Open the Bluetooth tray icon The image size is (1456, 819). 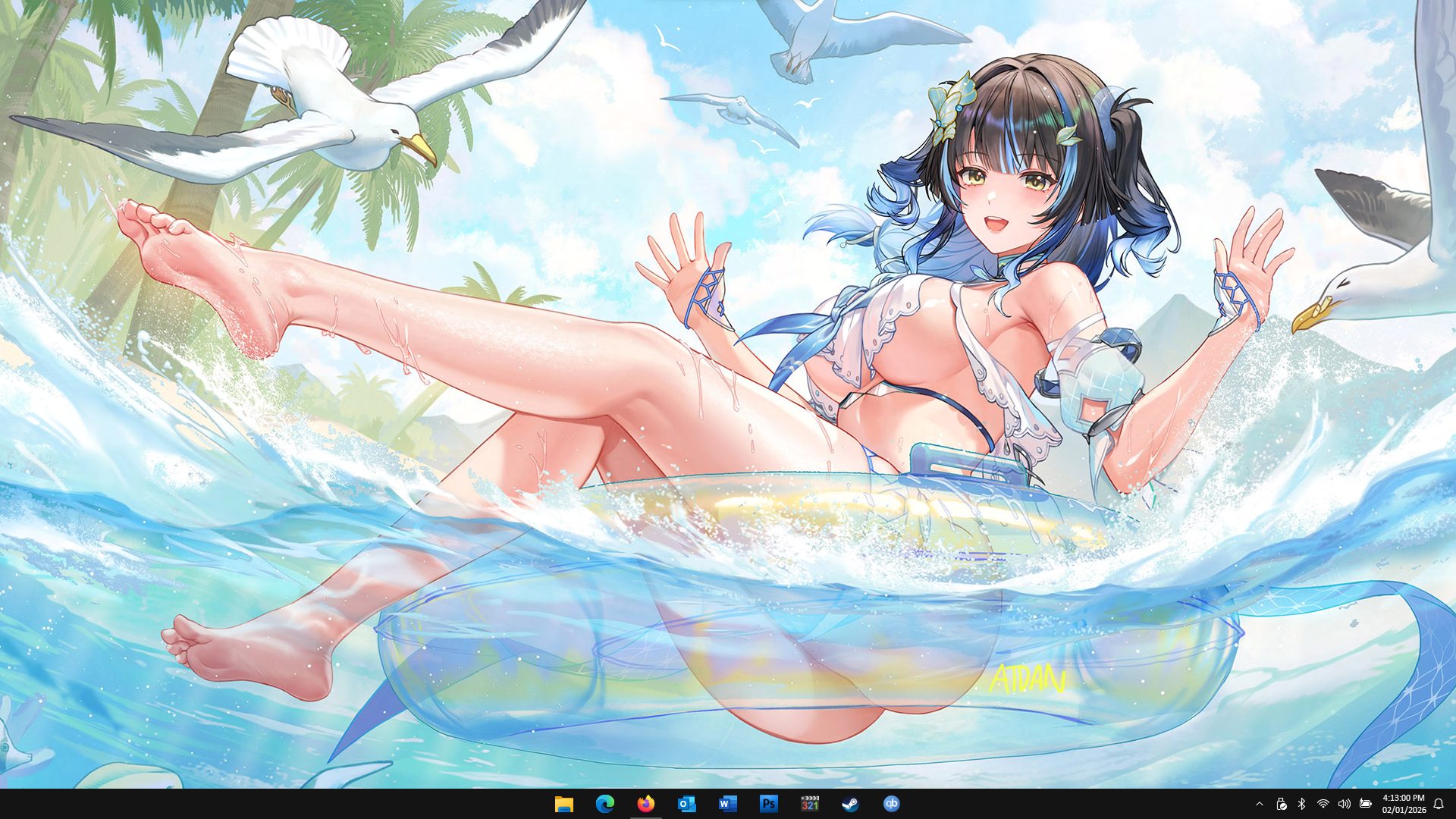click(1301, 804)
